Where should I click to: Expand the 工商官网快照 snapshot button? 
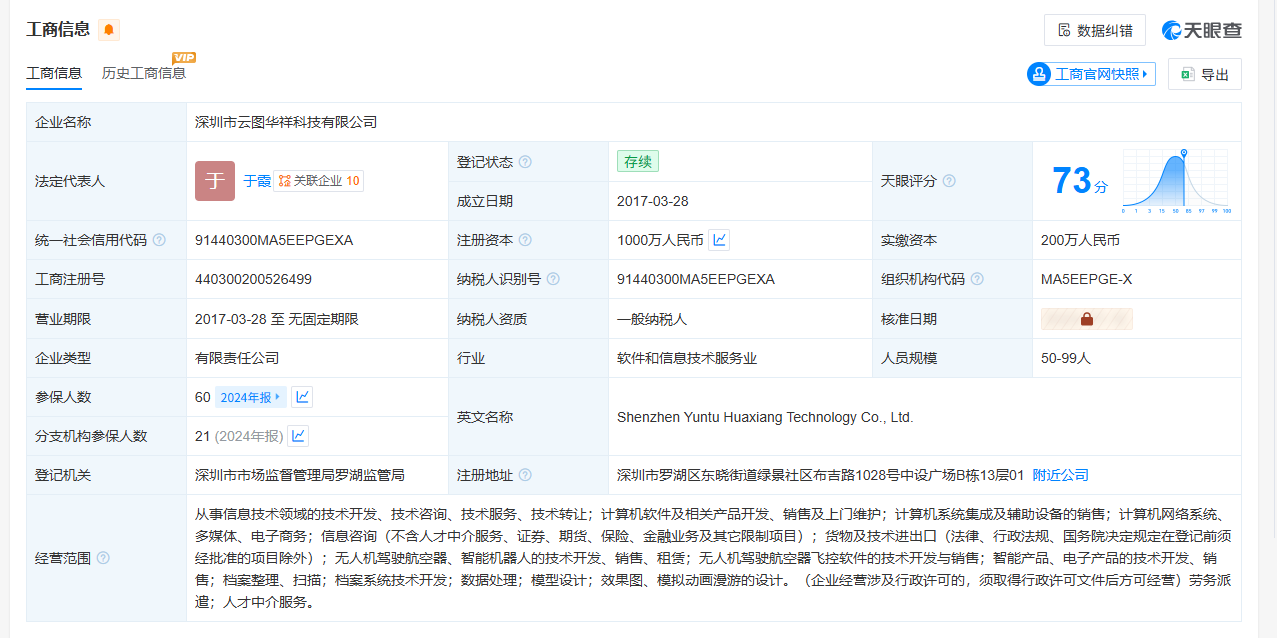[1091, 74]
